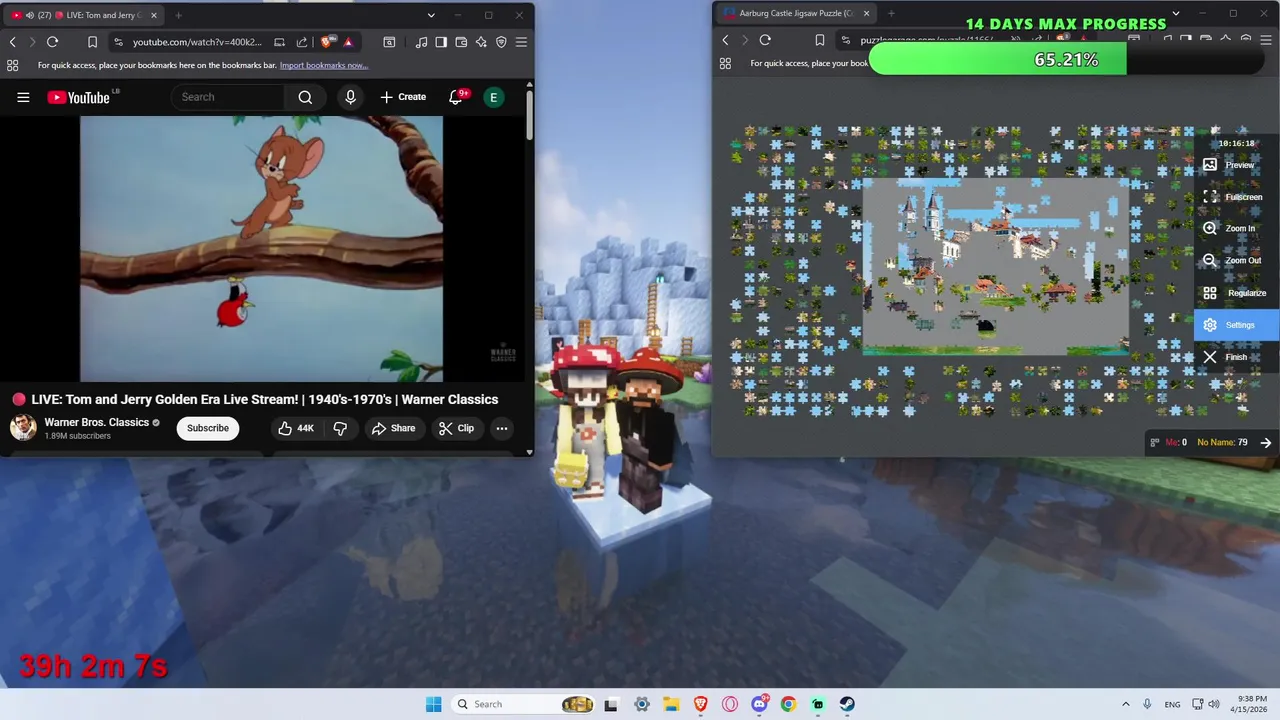Open the tab search dropdown in the YouTube window

click(431, 15)
